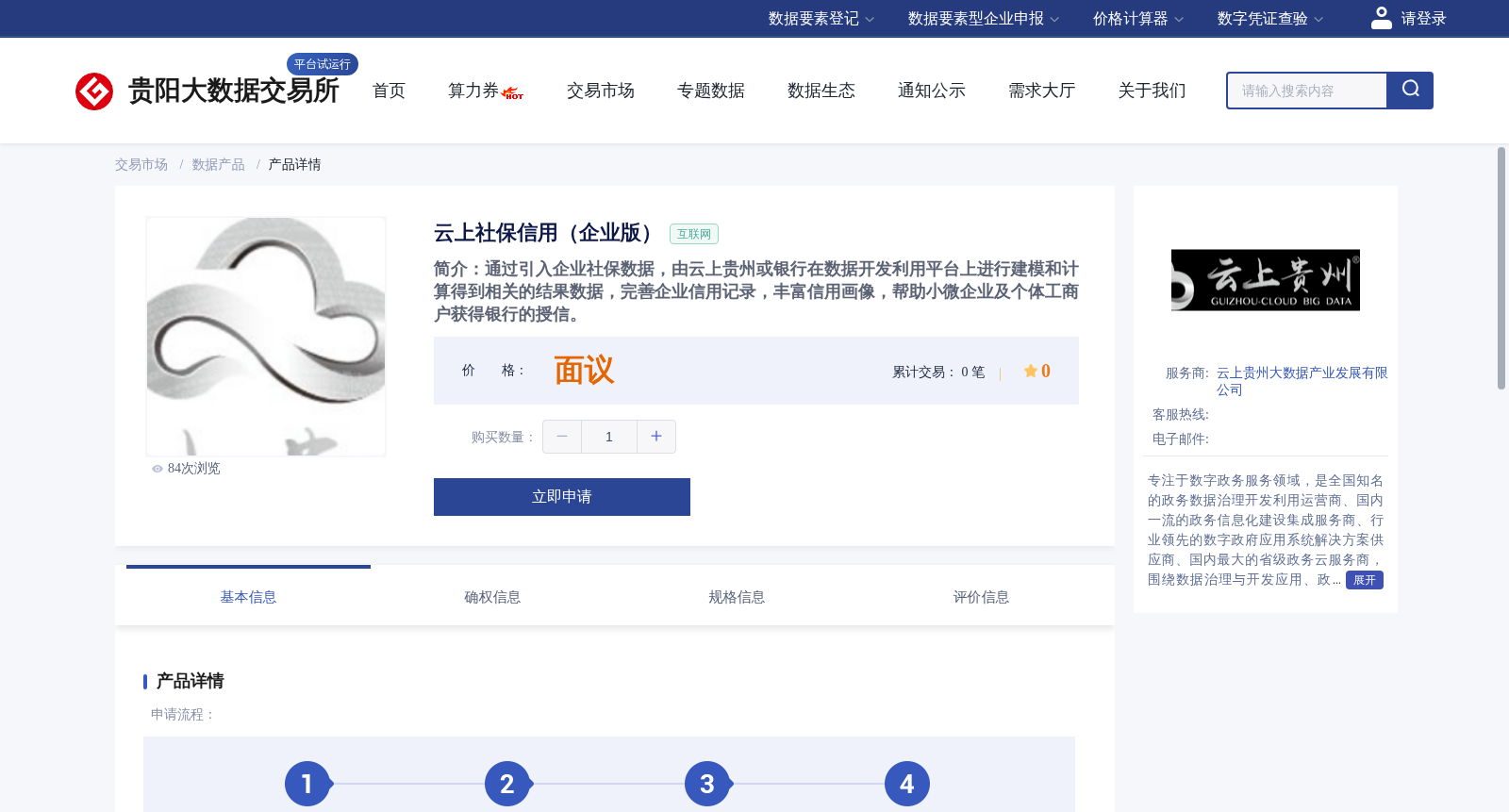The width and height of the screenshot is (1509, 812).
Task: Increase purchase quantity with plus button
Action: 656,437
